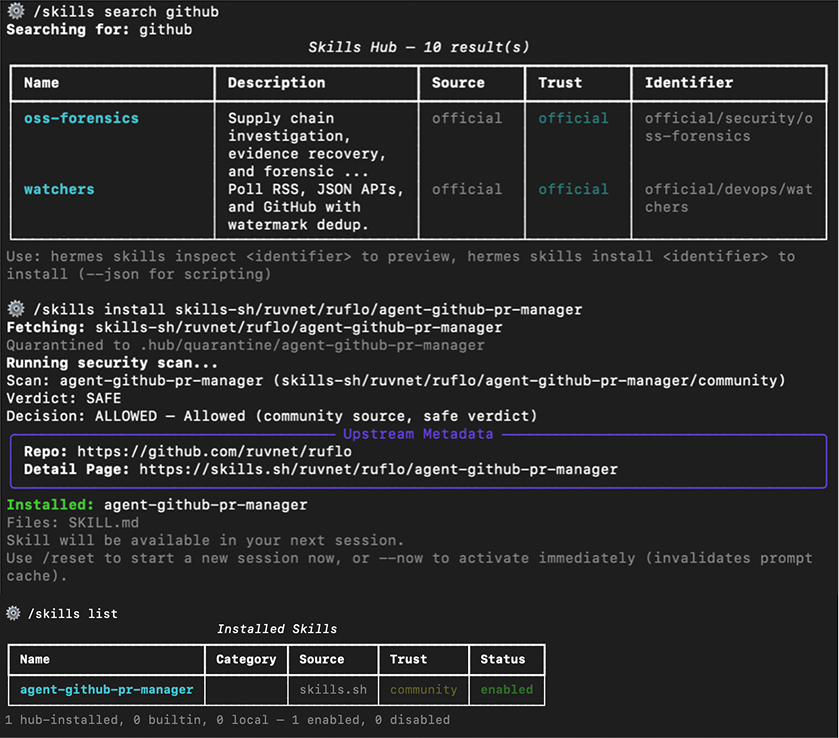
Task: Click the 'oss-forensics' skill name
Action: click(81, 118)
